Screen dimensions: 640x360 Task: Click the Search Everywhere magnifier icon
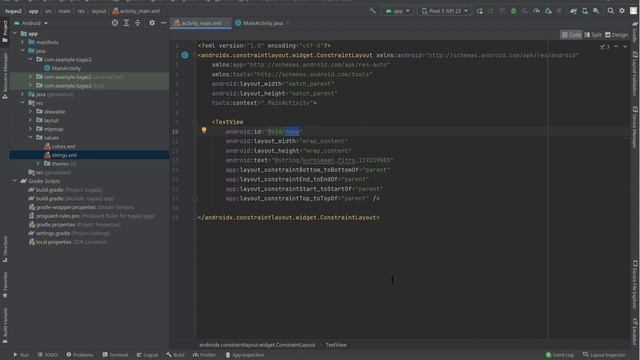click(611, 11)
